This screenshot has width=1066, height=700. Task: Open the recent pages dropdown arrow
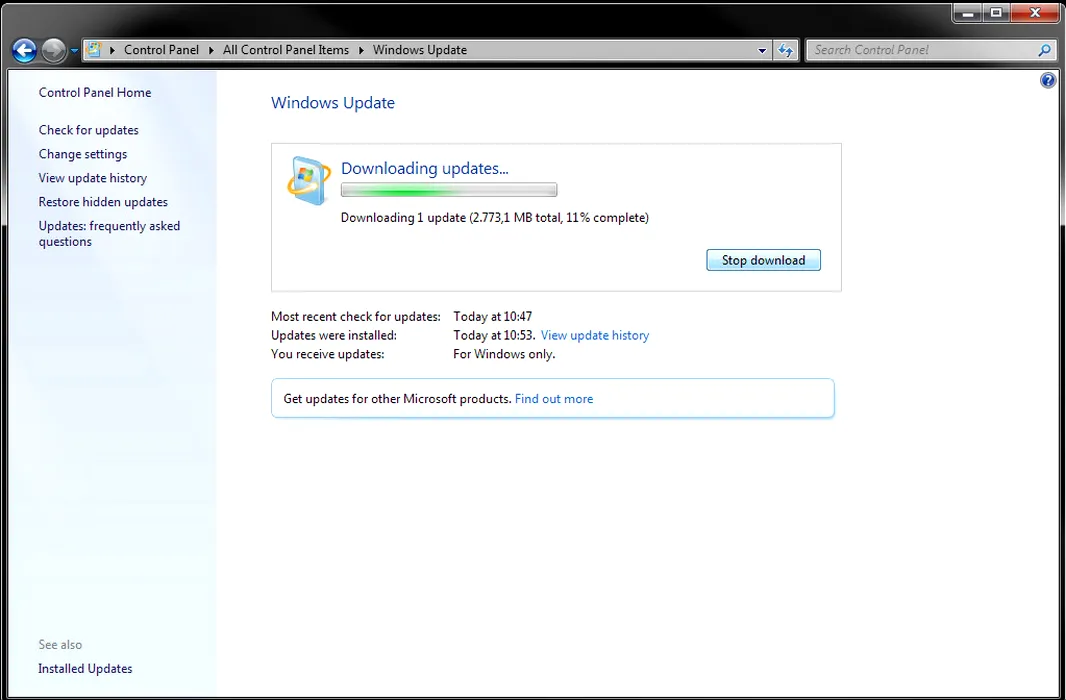point(74,51)
